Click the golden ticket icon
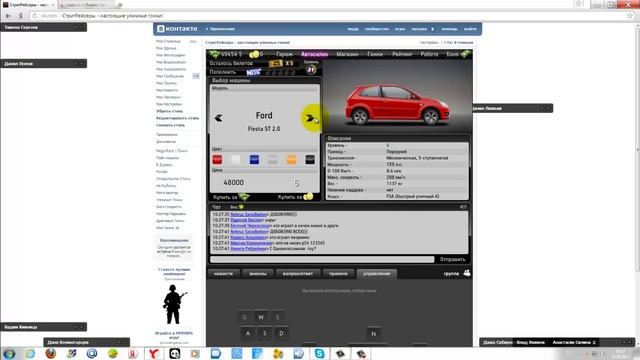This screenshot has width=640, height=360. click(x=276, y=63)
